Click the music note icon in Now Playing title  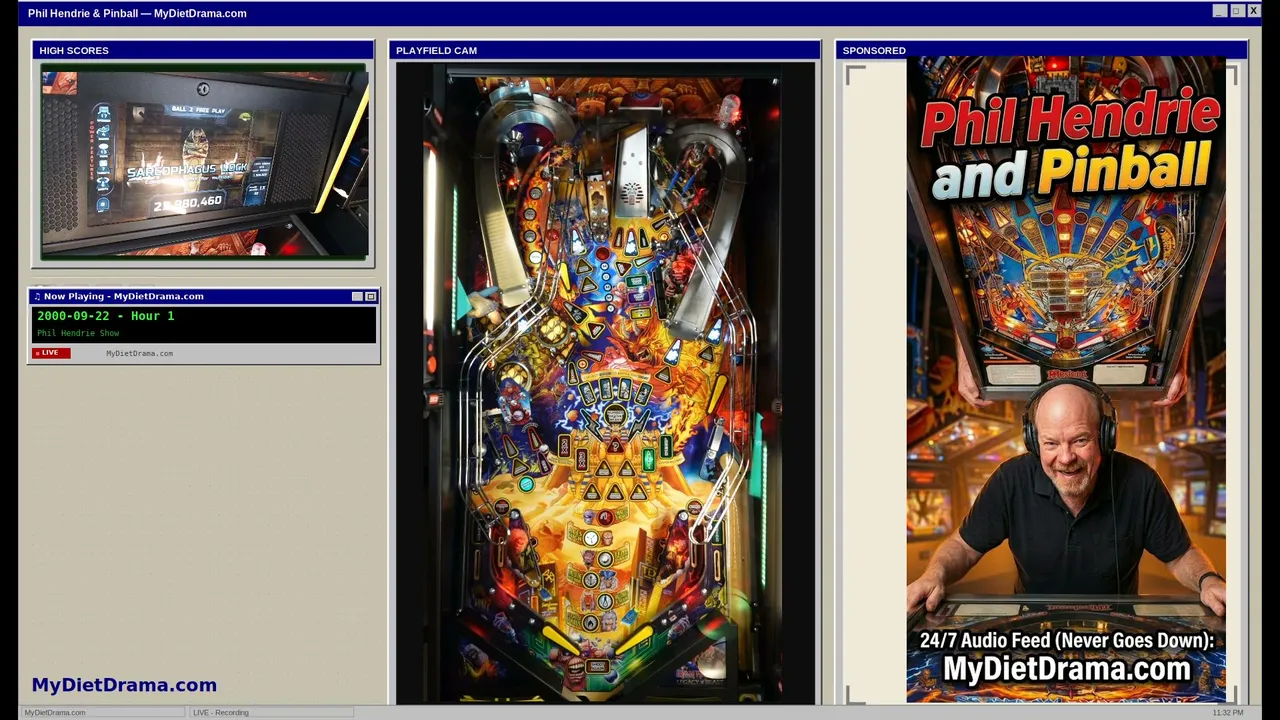point(37,296)
